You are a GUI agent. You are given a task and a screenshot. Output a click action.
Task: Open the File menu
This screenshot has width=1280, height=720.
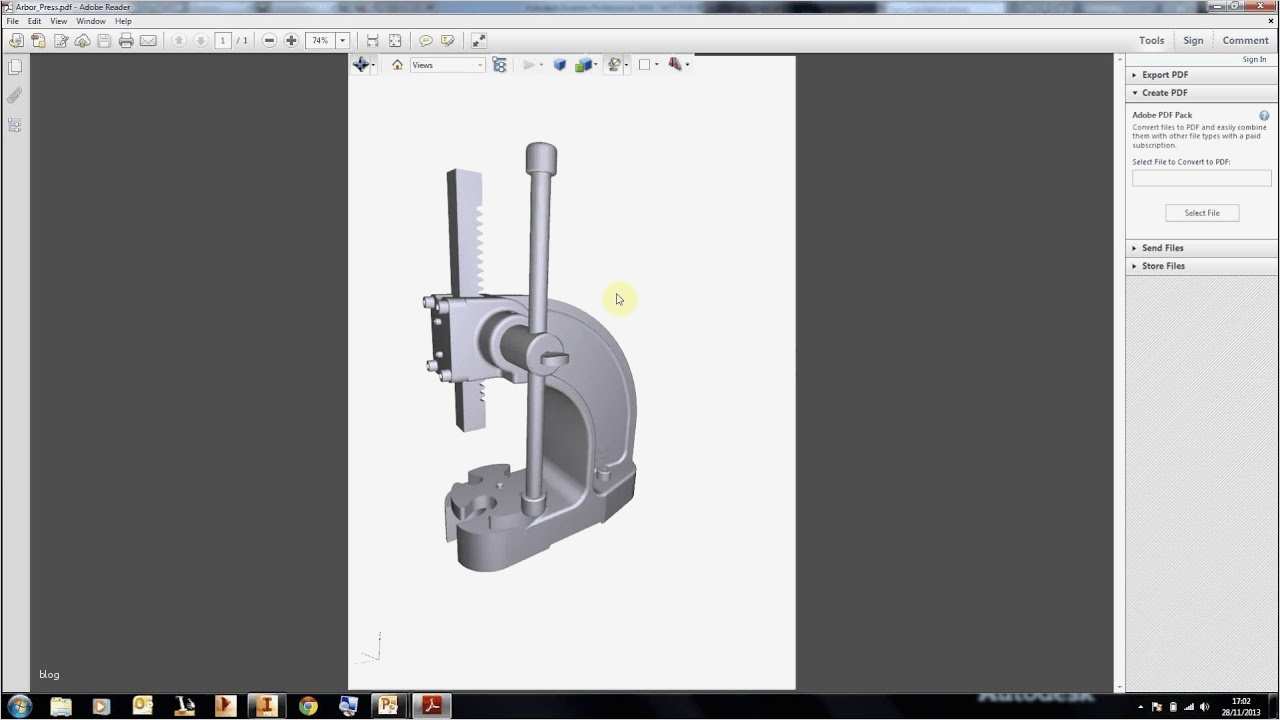point(12,21)
